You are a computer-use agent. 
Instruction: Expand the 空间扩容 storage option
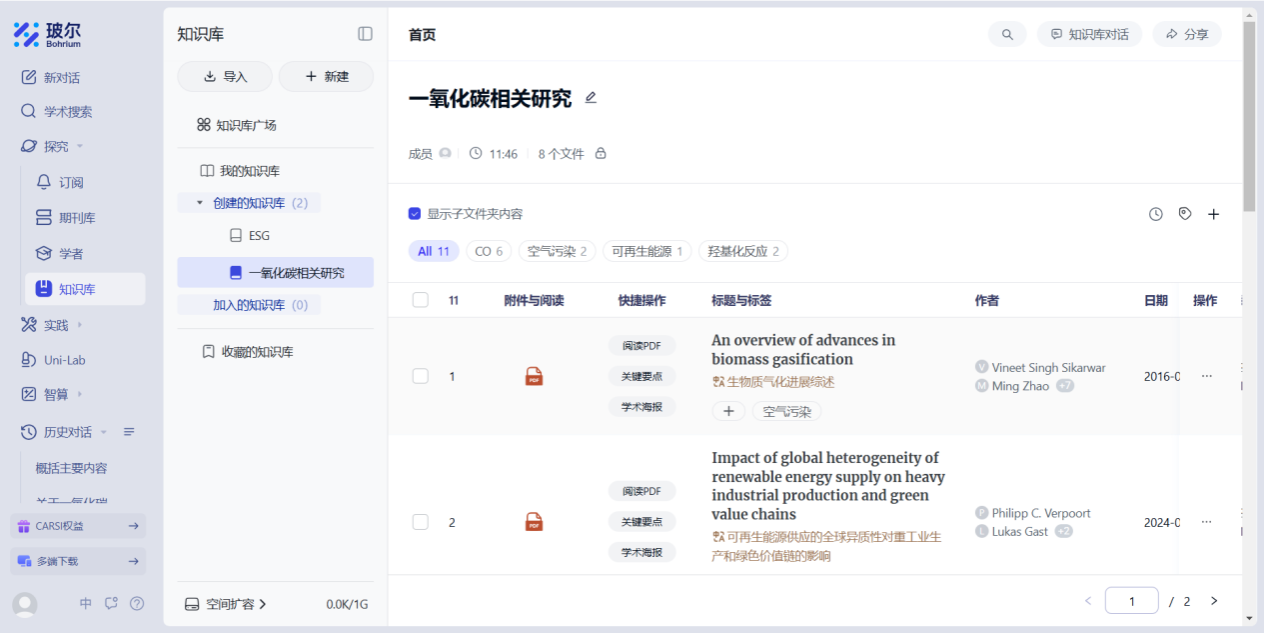pyautogui.click(x=226, y=604)
